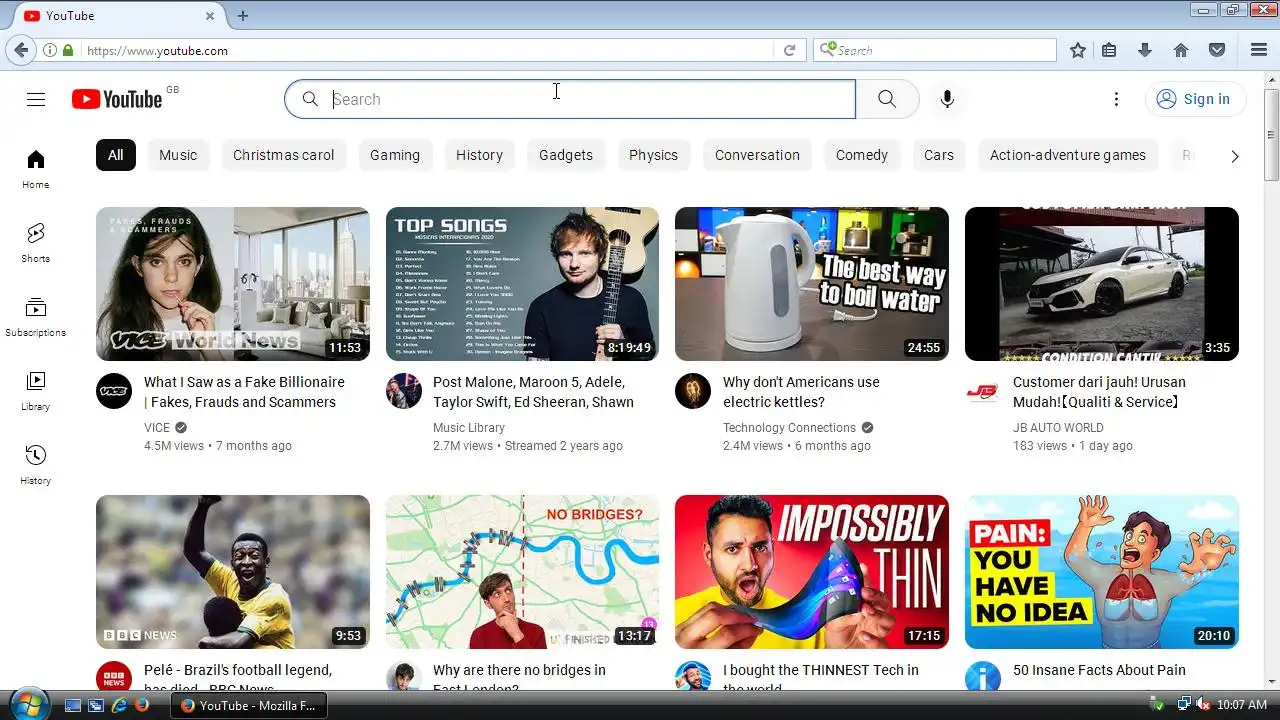The width and height of the screenshot is (1280, 720).
Task: Open 'I bought the THINNEST Tech' title
Action: pos(821,677)
